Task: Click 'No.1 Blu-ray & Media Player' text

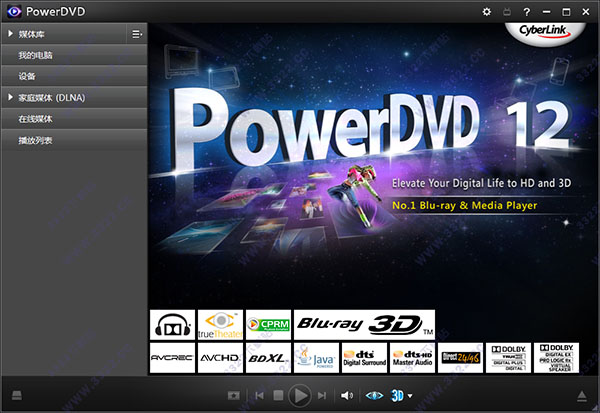Action: tap(465, 206)
